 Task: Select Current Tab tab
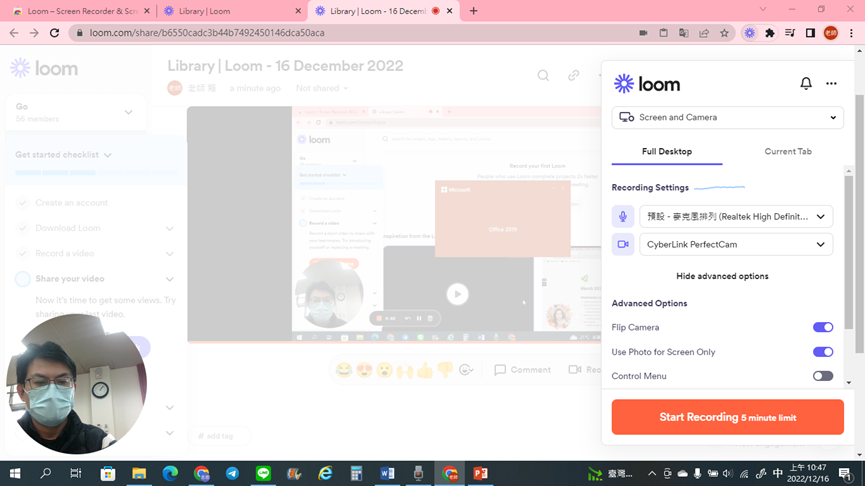coord(788,151)
